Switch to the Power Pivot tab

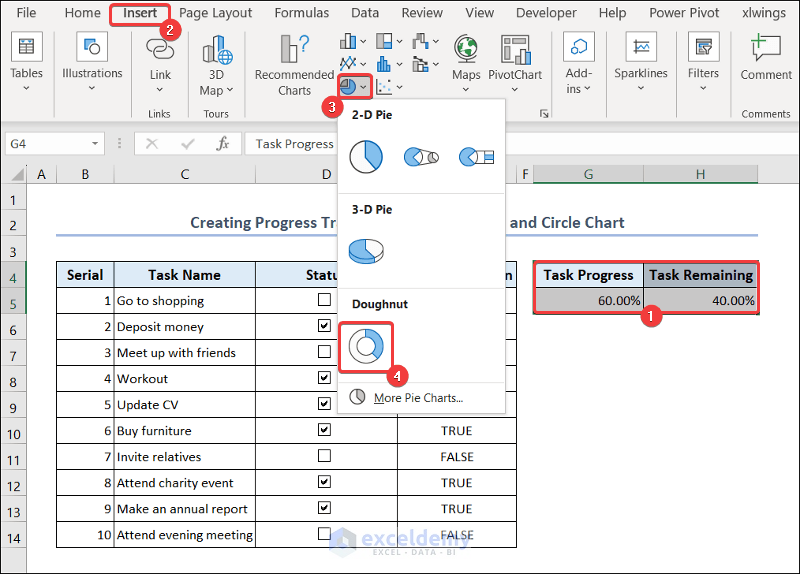[x=684, y=13]
